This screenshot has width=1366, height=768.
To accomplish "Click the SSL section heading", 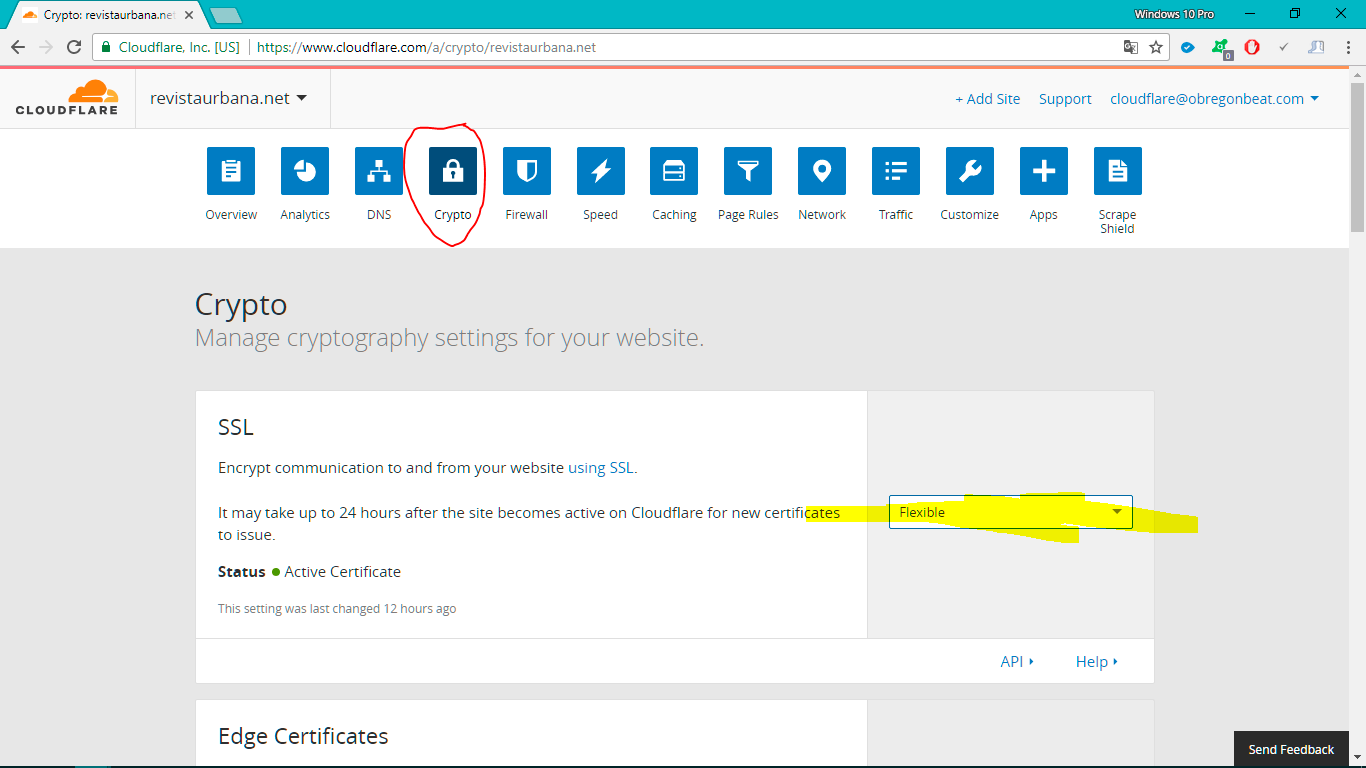I will point(236,427).
